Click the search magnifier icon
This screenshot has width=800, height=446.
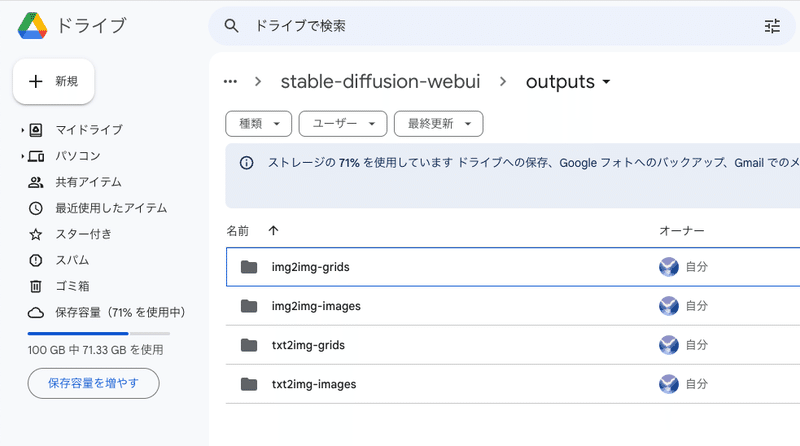pyautogui.click(x=232, y=26)
